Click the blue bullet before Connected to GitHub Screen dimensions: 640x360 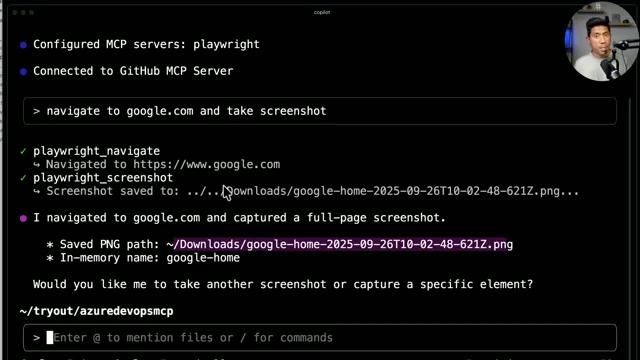click(23, 71)
